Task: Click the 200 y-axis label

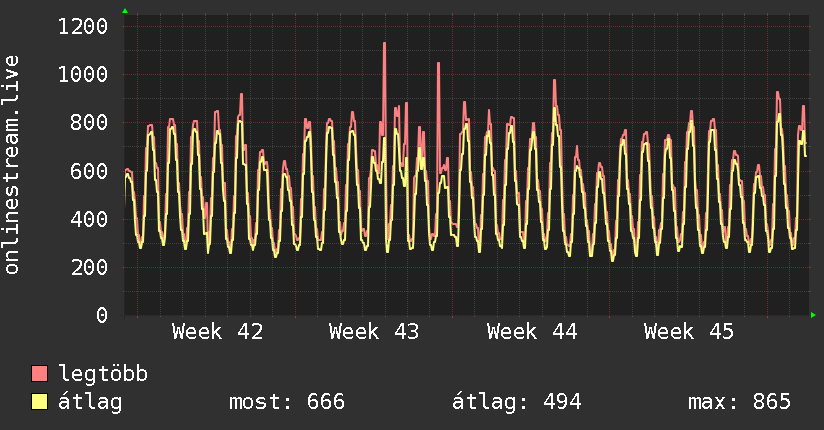Action: (89, 267)
